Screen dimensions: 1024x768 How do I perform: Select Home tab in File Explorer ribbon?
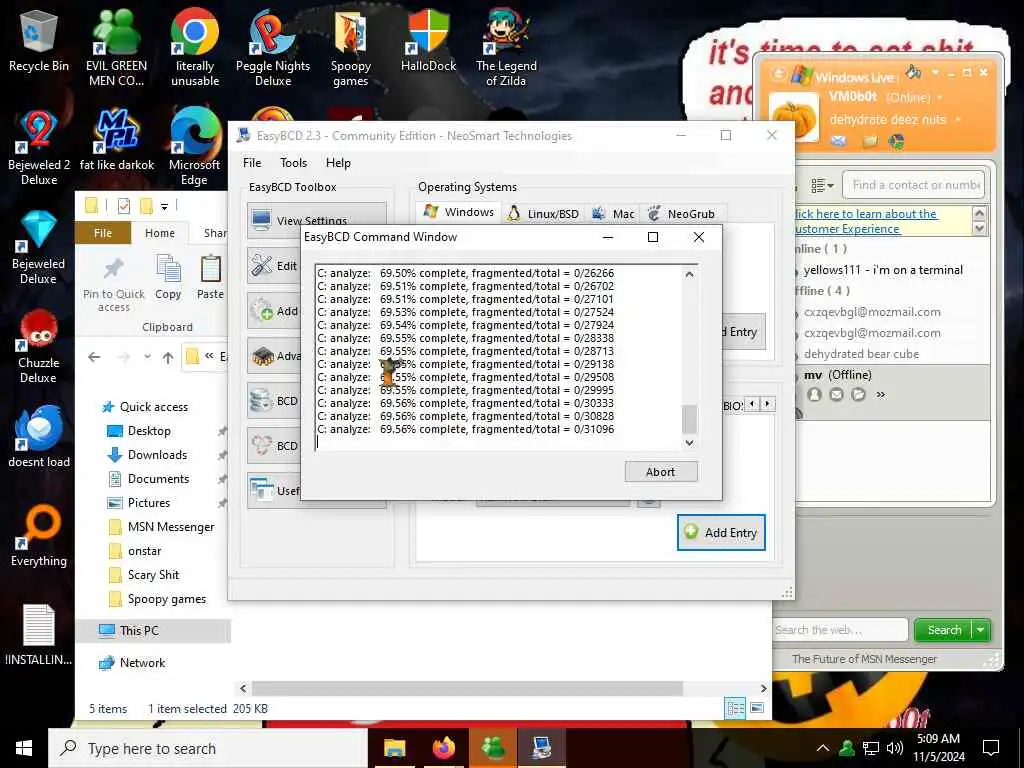click(159, 233)
